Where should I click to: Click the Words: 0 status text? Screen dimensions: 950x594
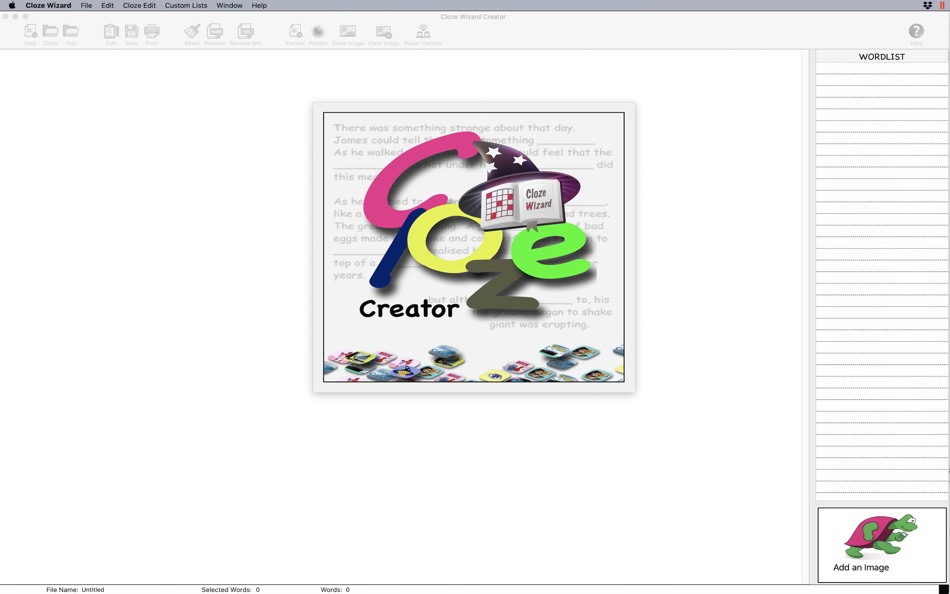(335, 589)
